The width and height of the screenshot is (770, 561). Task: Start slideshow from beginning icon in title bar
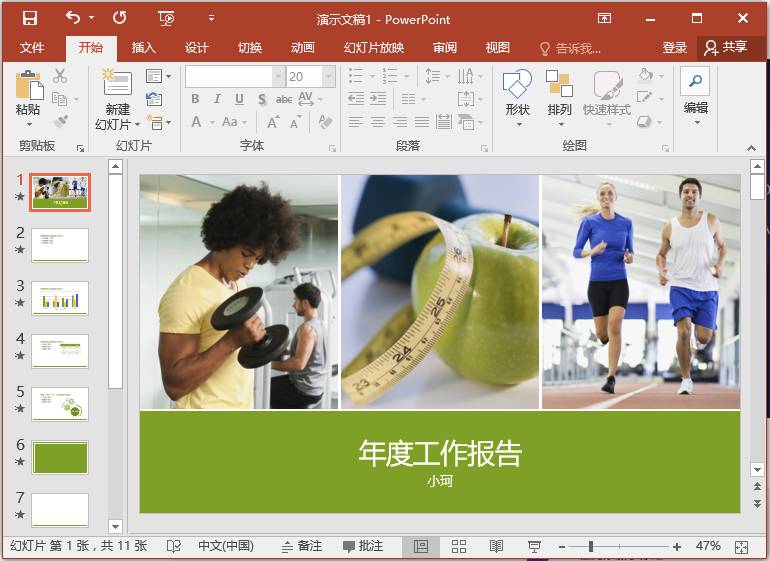(x=166, y=19)
